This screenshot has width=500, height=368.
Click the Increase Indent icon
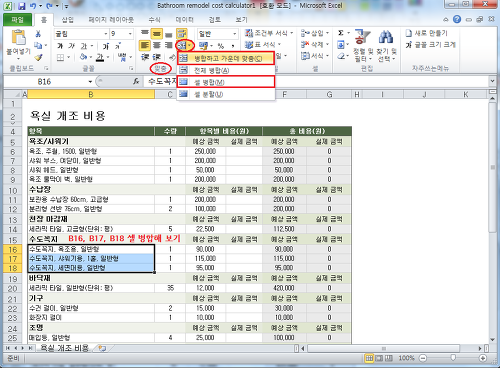tap(156, 57)
